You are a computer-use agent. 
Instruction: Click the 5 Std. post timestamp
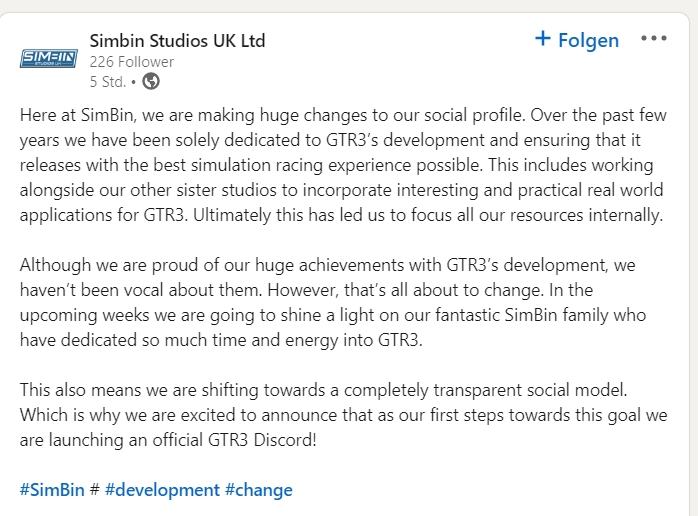click(x=108, y=81)
